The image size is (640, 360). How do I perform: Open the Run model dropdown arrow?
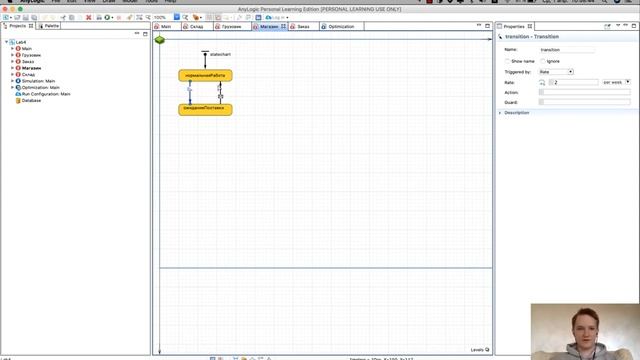112,18
